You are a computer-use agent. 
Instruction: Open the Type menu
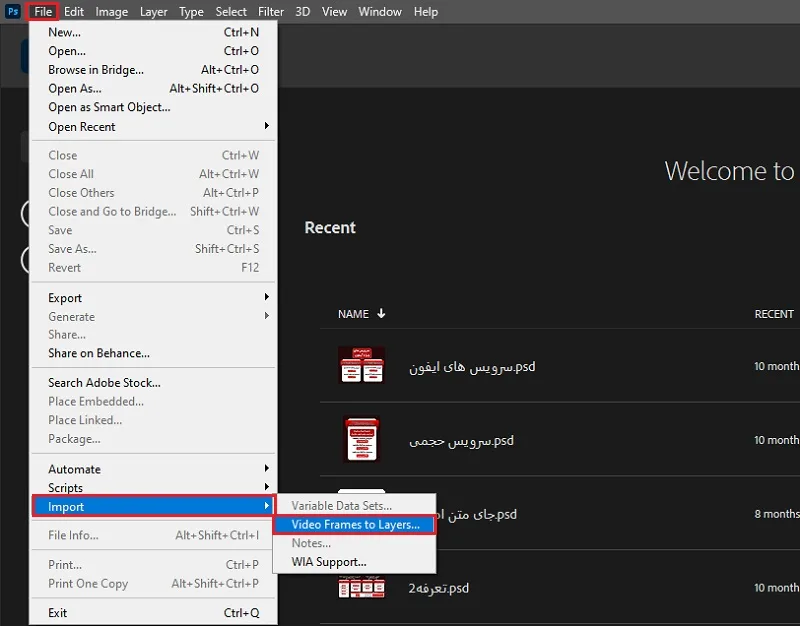(x=191, y=11)
